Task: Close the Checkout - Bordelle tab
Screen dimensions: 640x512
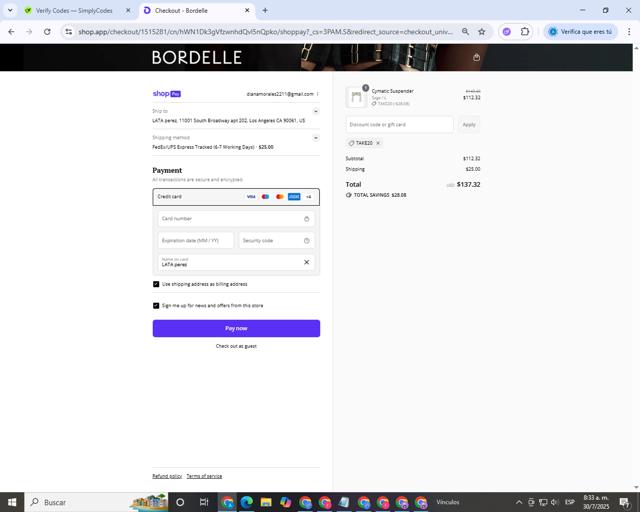Action: tap(247, 11)
